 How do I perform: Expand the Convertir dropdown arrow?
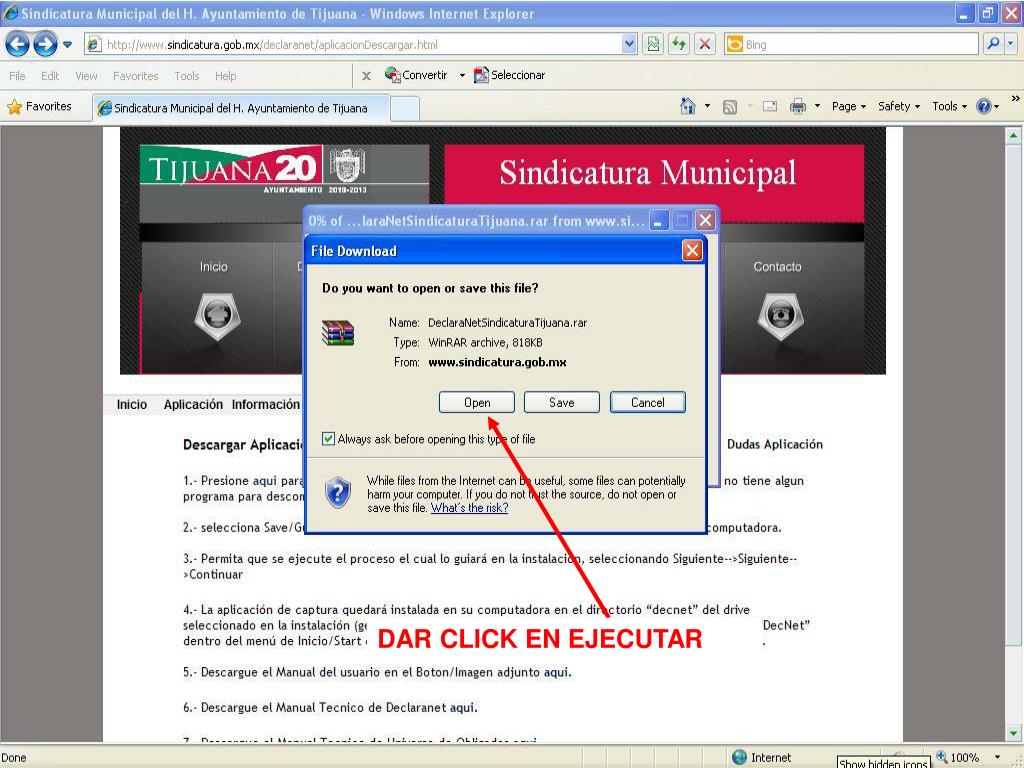pos(462,76)
